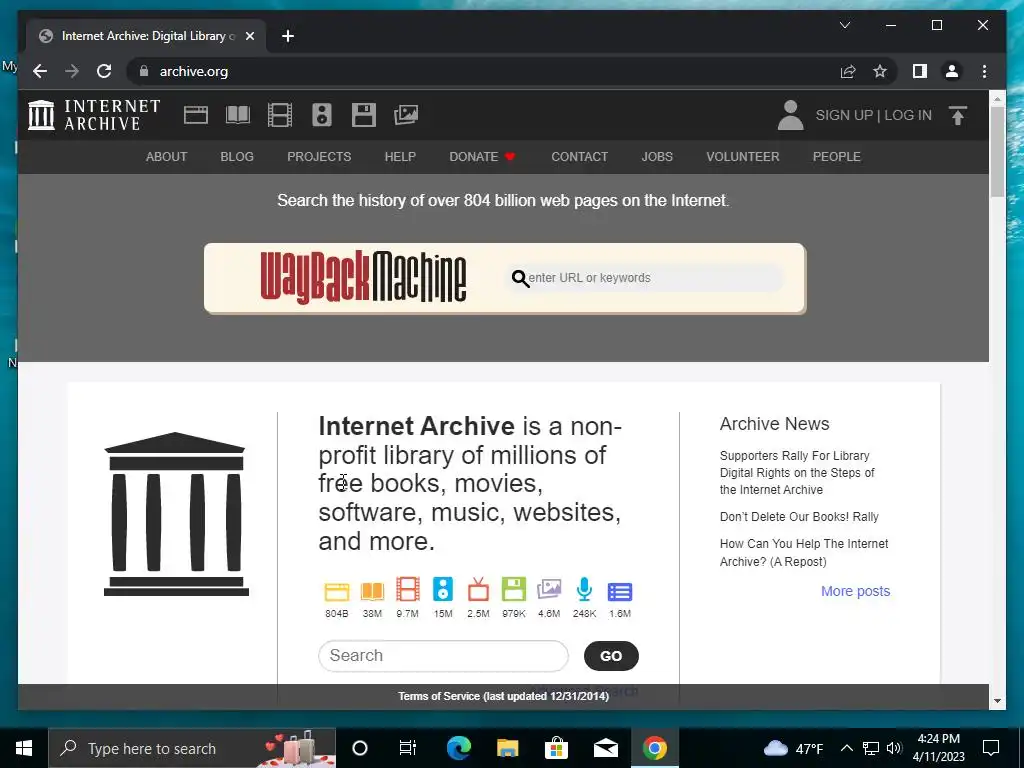Screen dimensions: 1024x768
Task: Open Don't Delete Our Books! Rally post
Action: click(799, 517)
